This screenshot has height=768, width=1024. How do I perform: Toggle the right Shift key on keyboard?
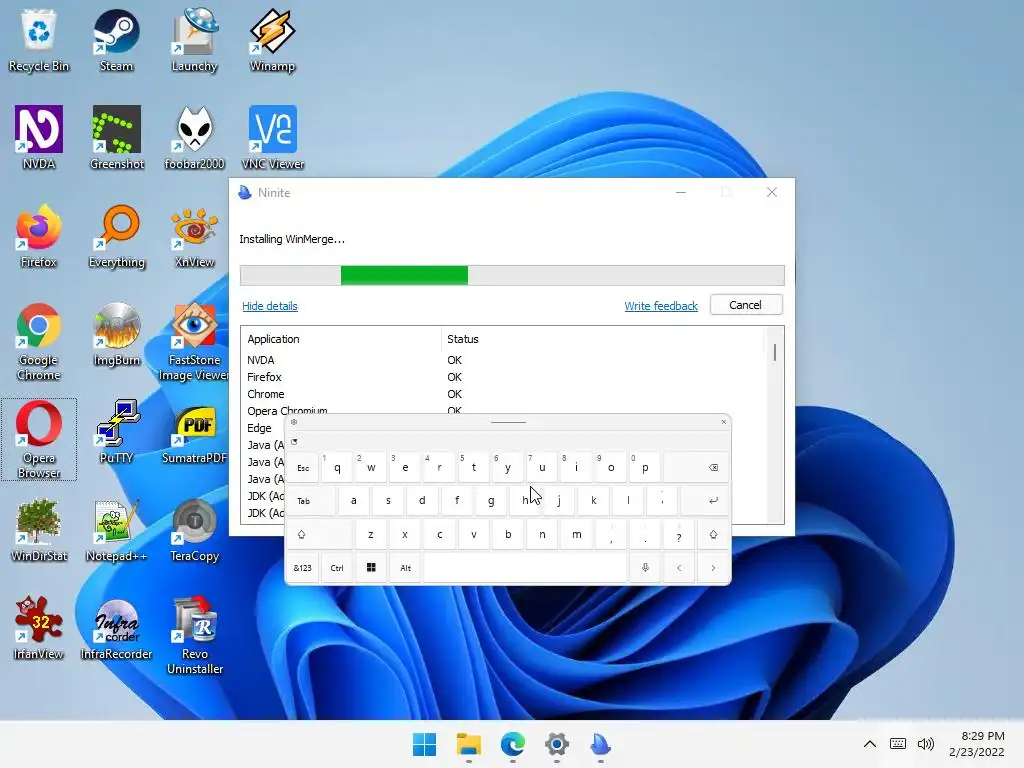pyautogui.click(x=713, y=534)
